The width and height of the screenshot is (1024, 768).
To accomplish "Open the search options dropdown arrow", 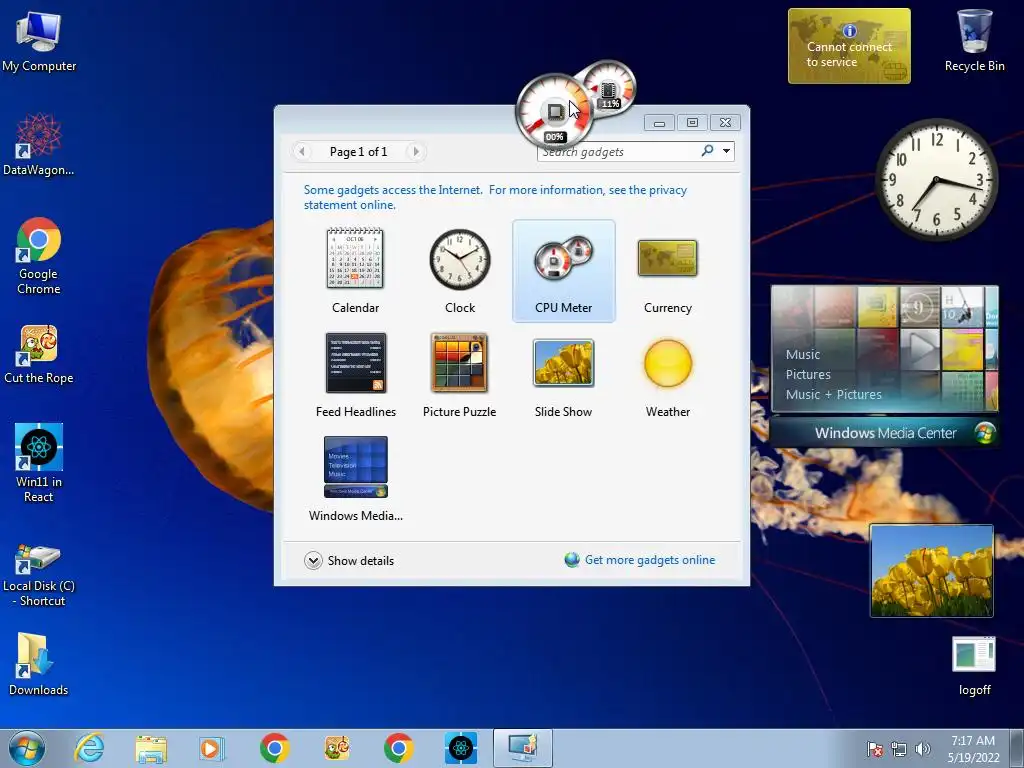I will tap(726, 152).
